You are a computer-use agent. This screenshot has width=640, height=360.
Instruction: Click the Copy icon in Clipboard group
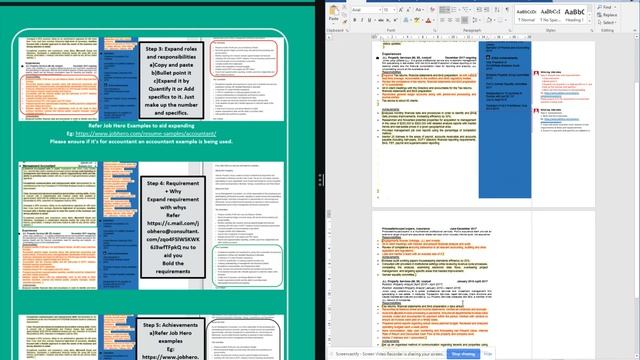tap(344, 14)
